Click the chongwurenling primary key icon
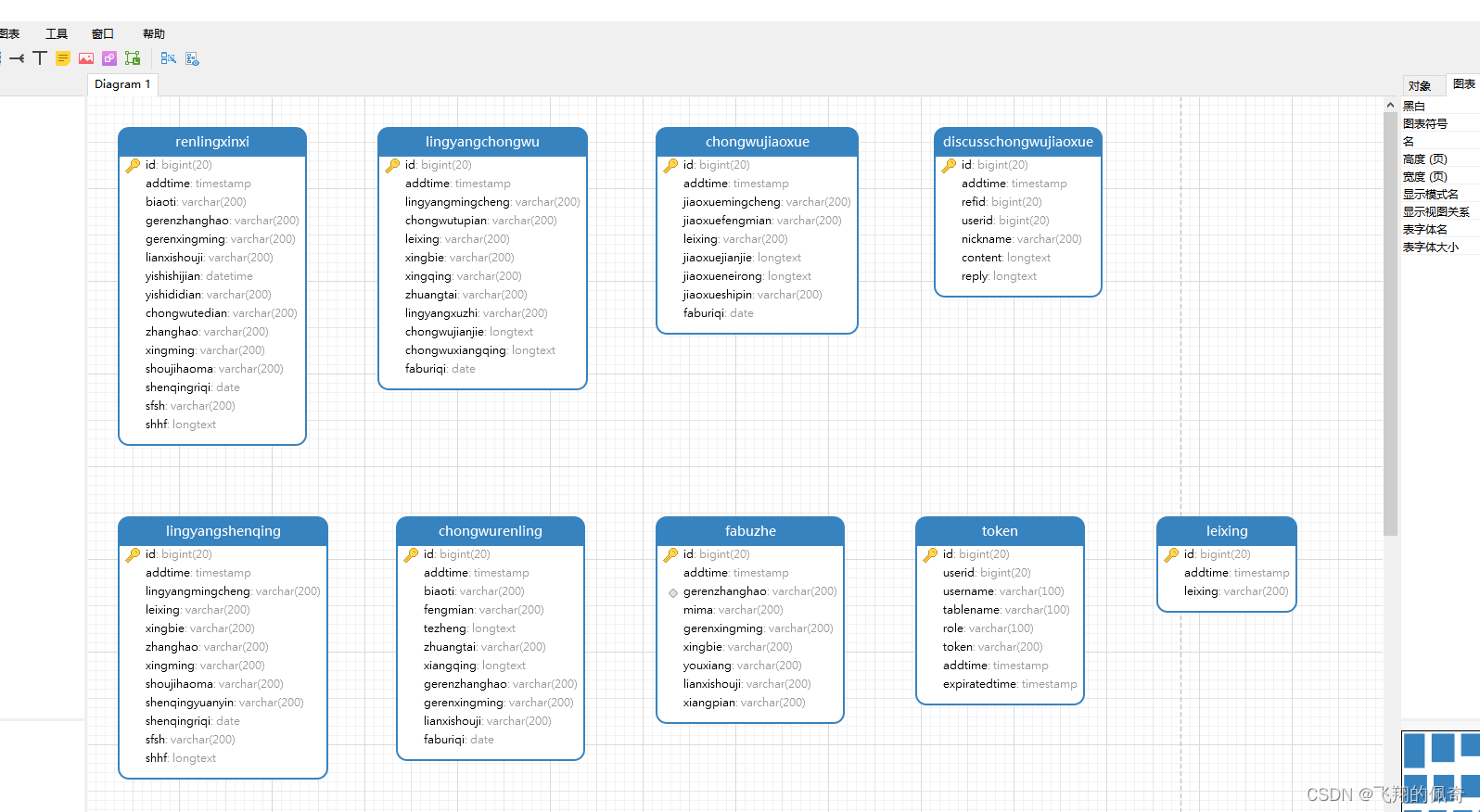1480x812 pixels. 412,554
